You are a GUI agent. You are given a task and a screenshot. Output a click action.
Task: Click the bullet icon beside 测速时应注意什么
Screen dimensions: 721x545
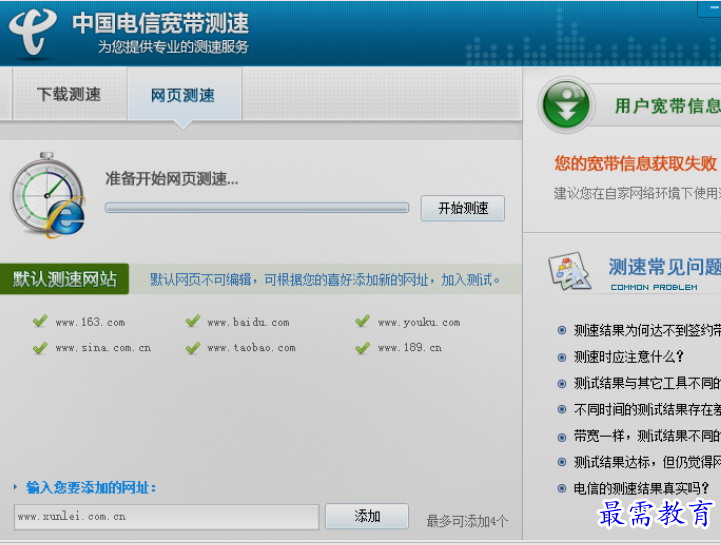tap(561, 357)
